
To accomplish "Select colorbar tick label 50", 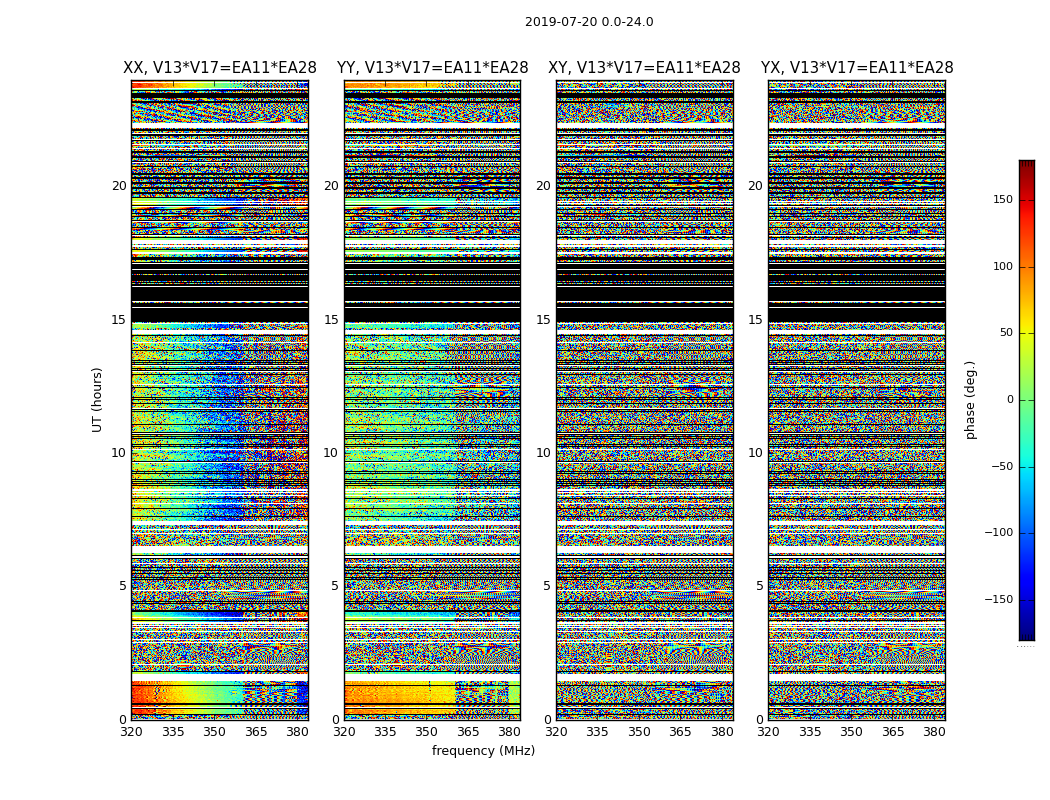I will pyautogui.click(x=1006, y=333).
